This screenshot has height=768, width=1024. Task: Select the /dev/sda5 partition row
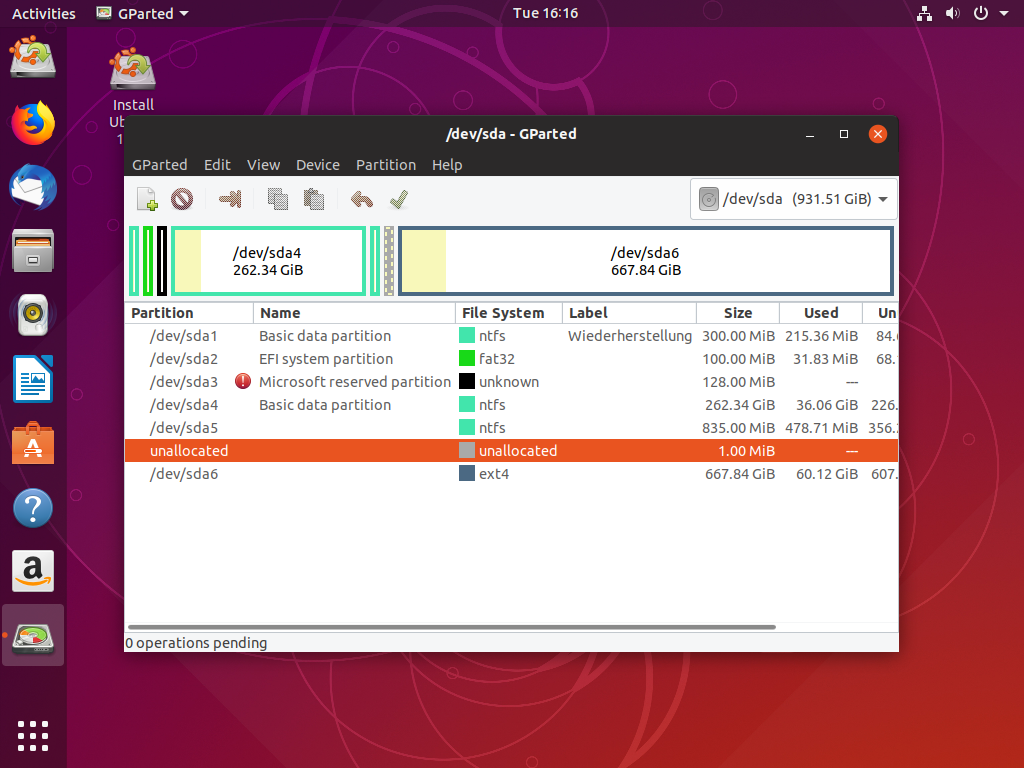511,428
